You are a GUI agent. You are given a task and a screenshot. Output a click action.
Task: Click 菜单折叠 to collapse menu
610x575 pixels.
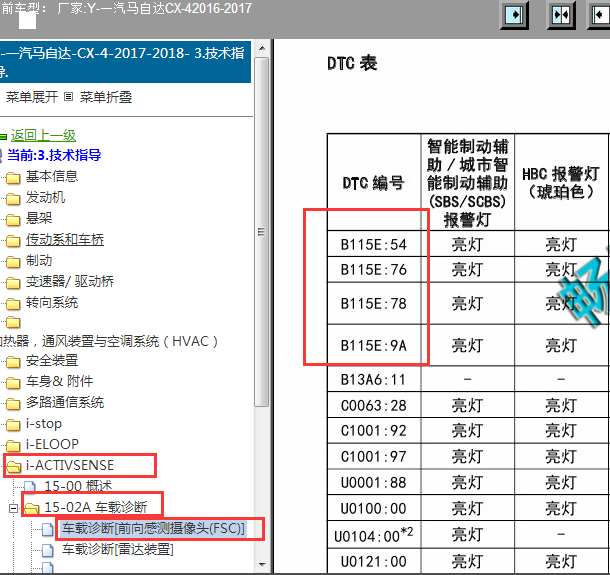coord(106,97)
